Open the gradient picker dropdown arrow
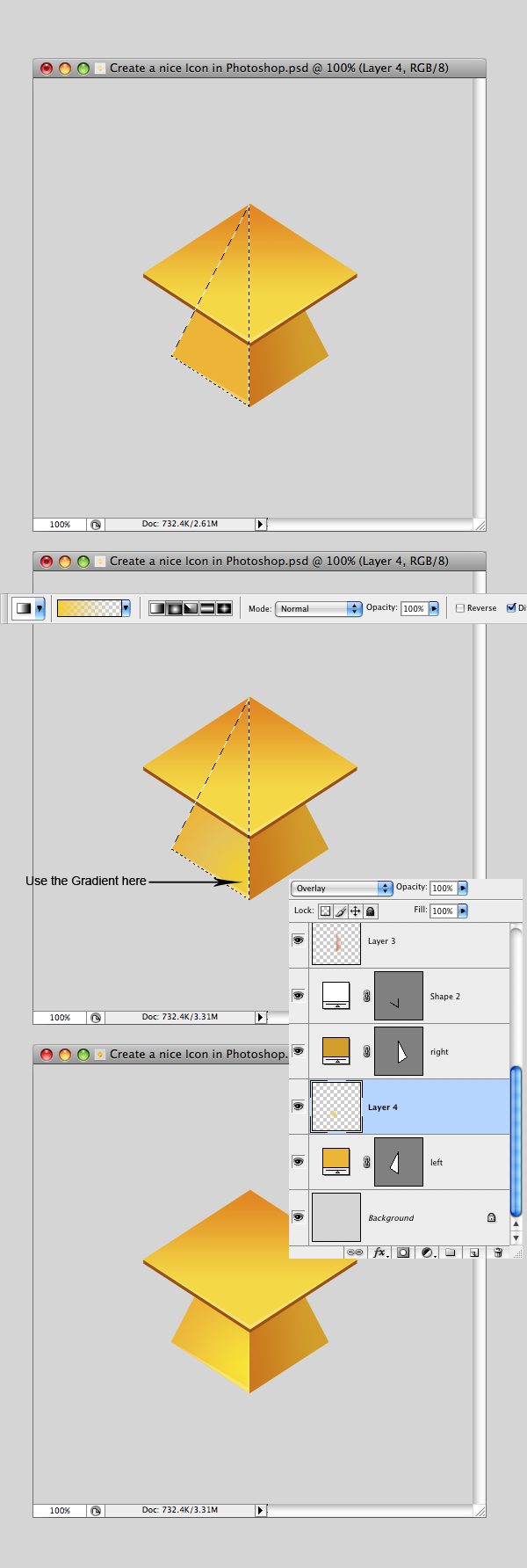 click(126, 608)
